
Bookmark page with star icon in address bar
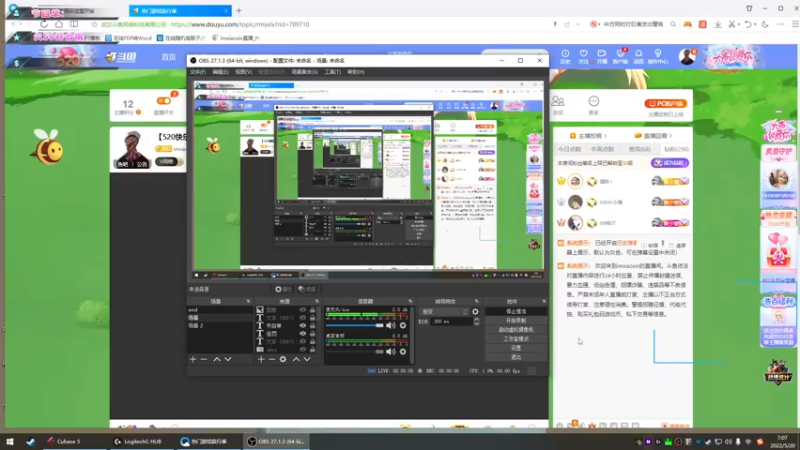pyautogui.click(x=94, y=24)
